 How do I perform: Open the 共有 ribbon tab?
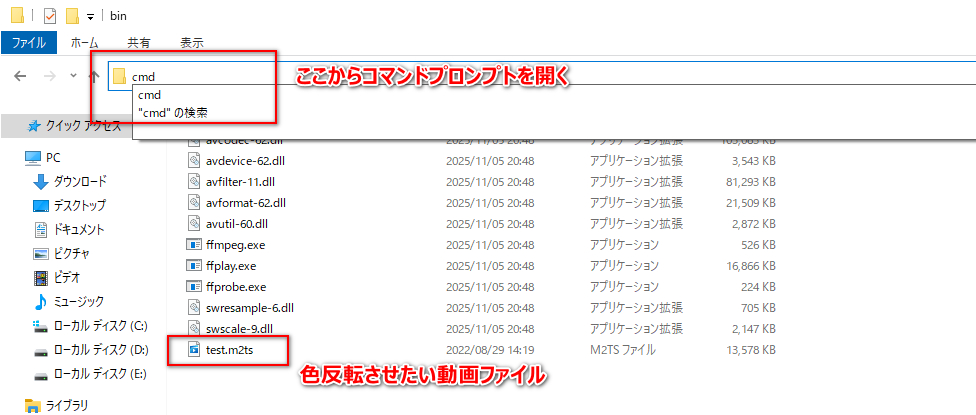[138, 43]
